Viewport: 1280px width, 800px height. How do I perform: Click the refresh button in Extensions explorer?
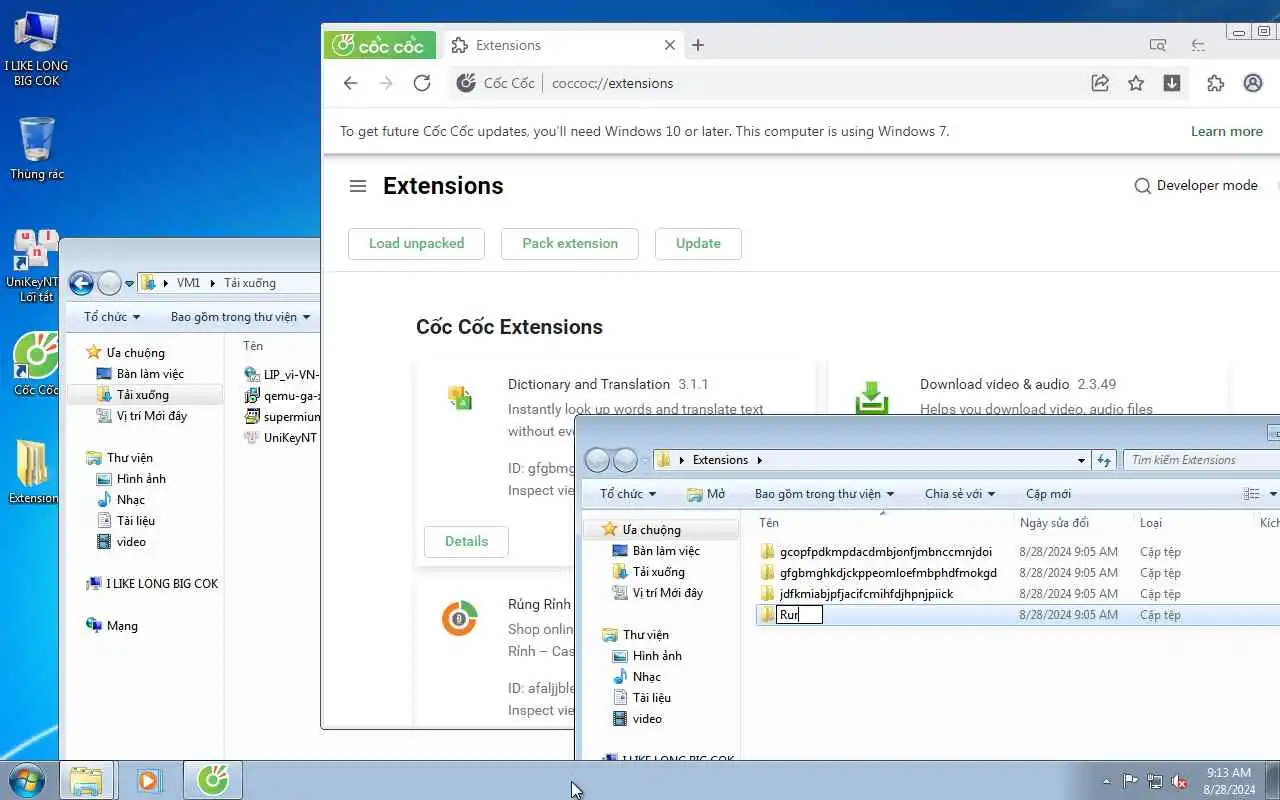tap(1104, 460)
